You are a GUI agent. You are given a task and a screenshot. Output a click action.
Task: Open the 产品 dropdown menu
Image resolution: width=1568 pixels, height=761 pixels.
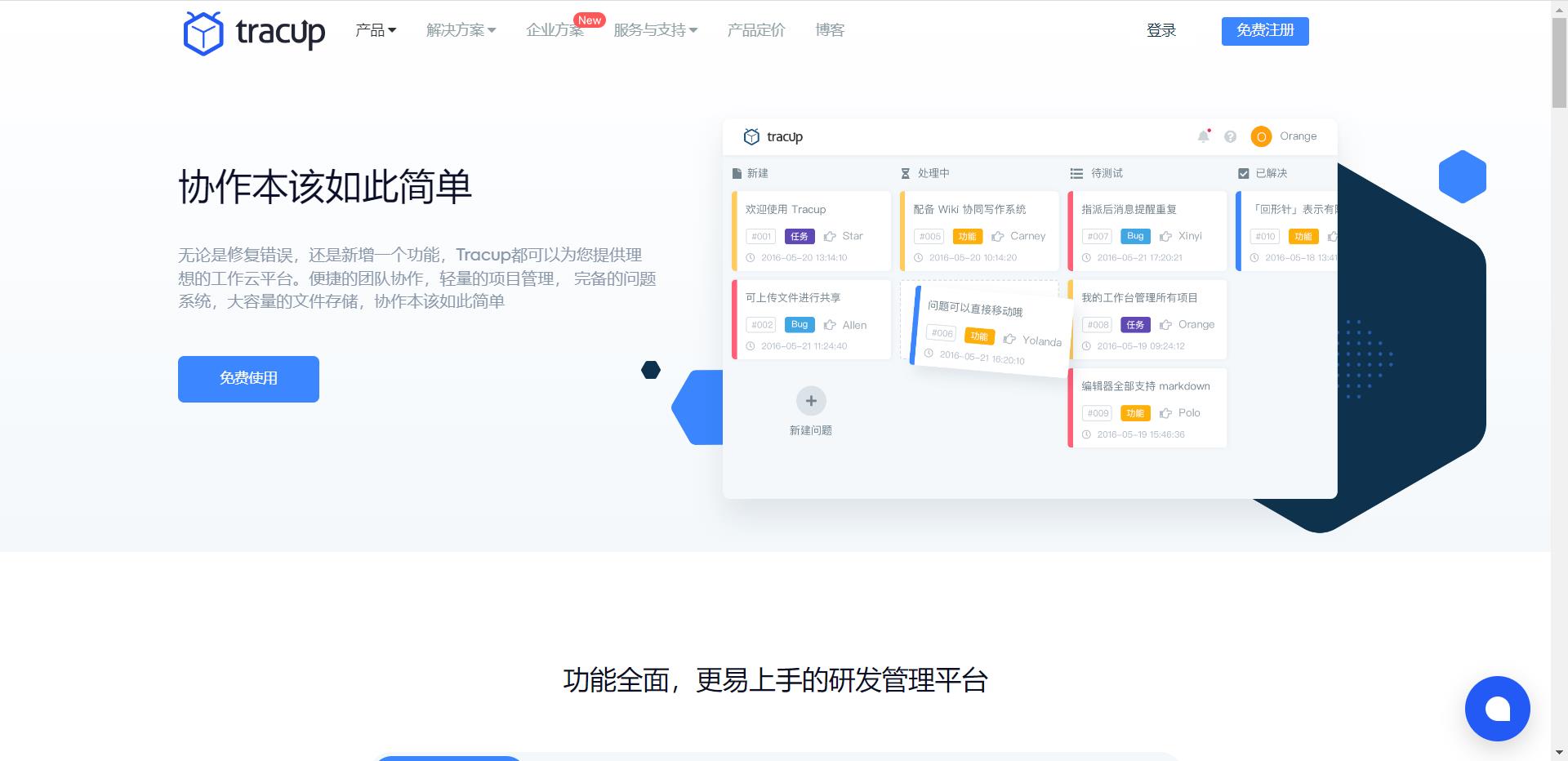tap(374, 30)
